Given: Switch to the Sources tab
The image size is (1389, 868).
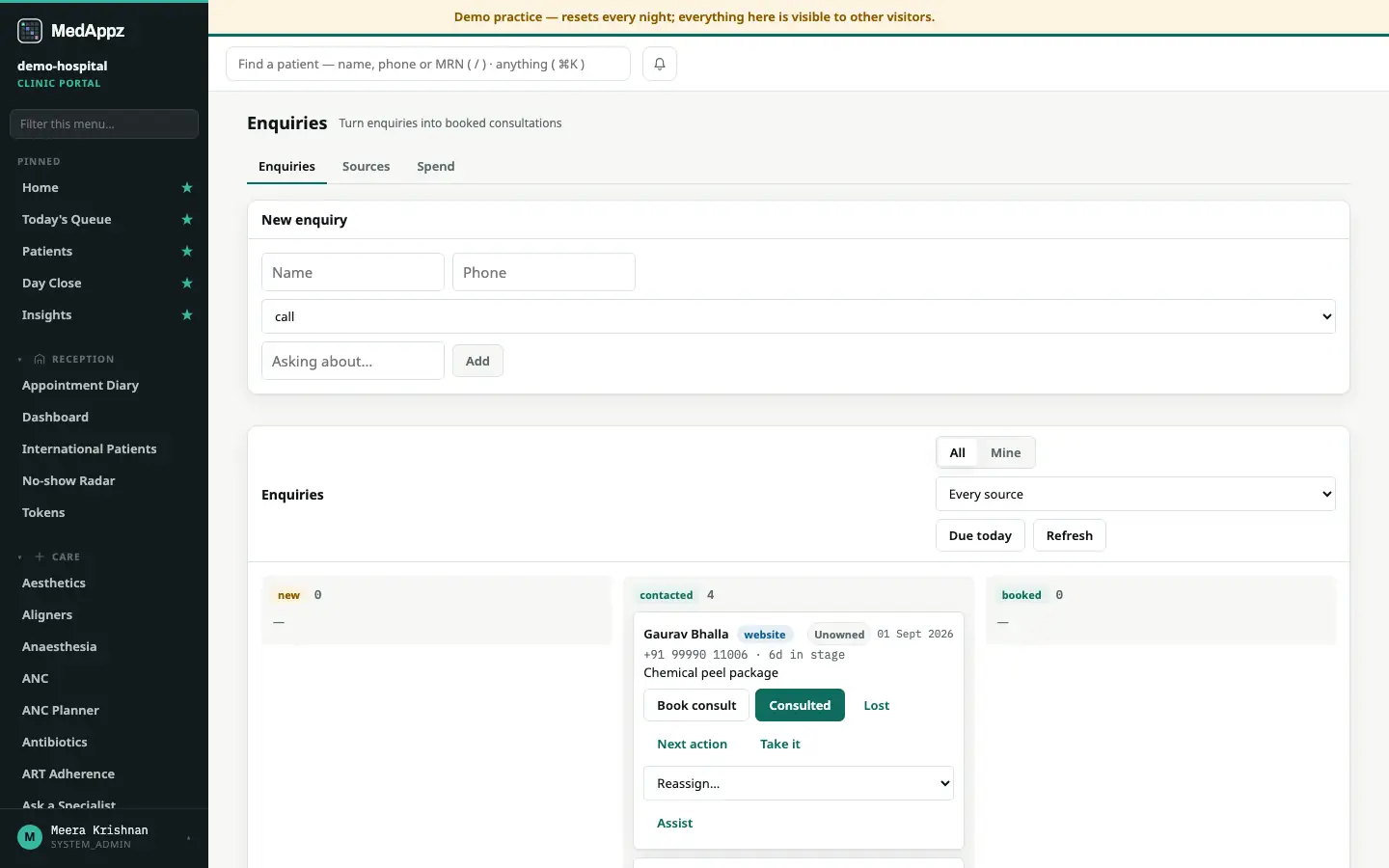Looking at the screenshot, I should (x=366, y=167).
